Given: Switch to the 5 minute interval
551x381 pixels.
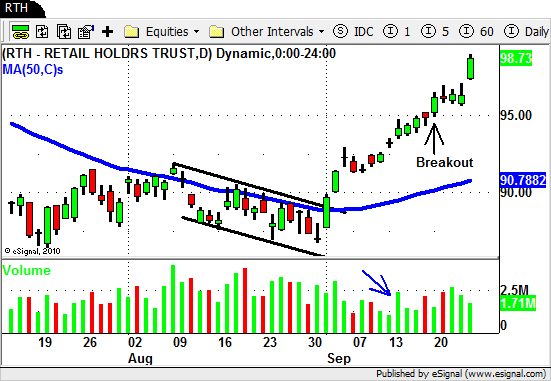Looking at the screenshot, I should coord(435,32).
